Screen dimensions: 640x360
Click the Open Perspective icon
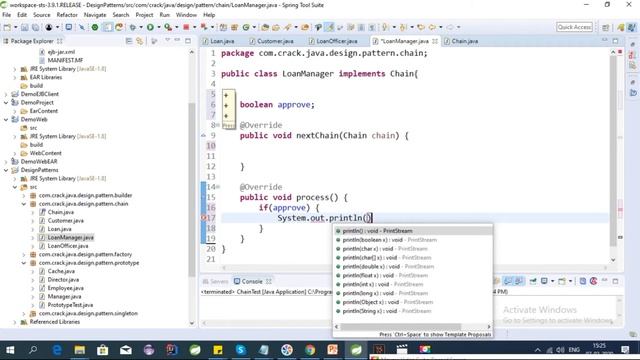(605, 27)
